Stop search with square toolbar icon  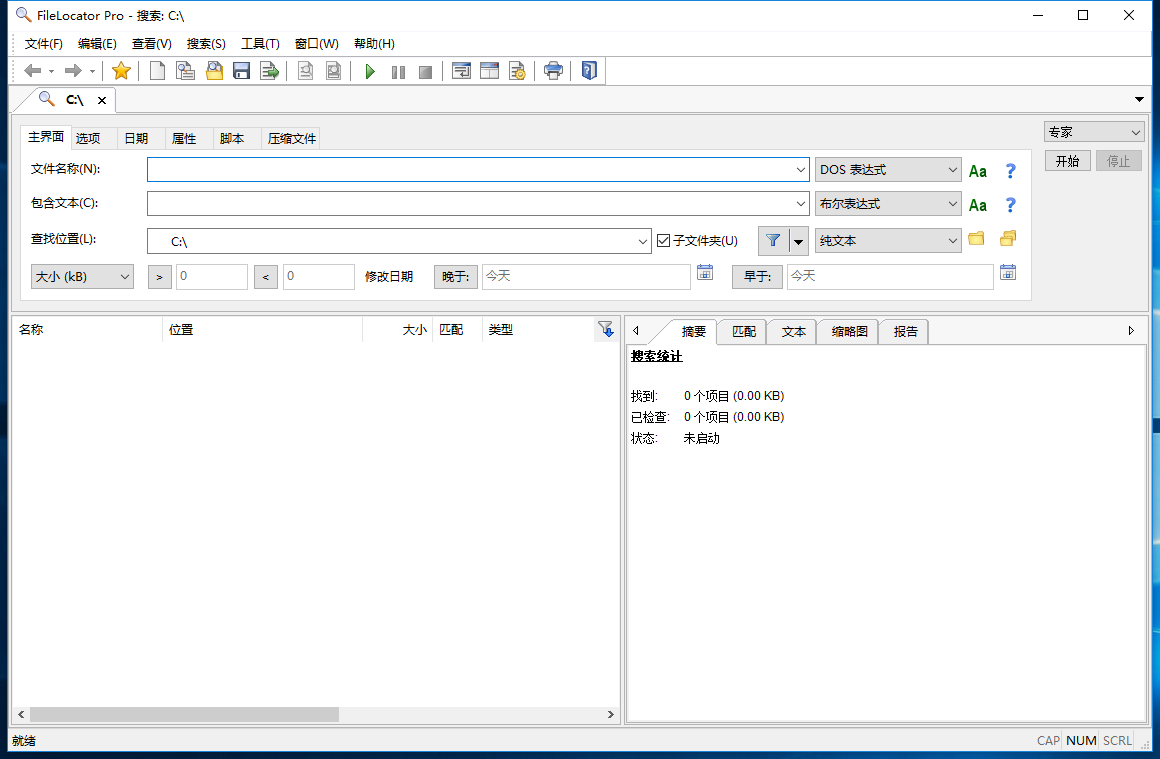coord(425,72)
